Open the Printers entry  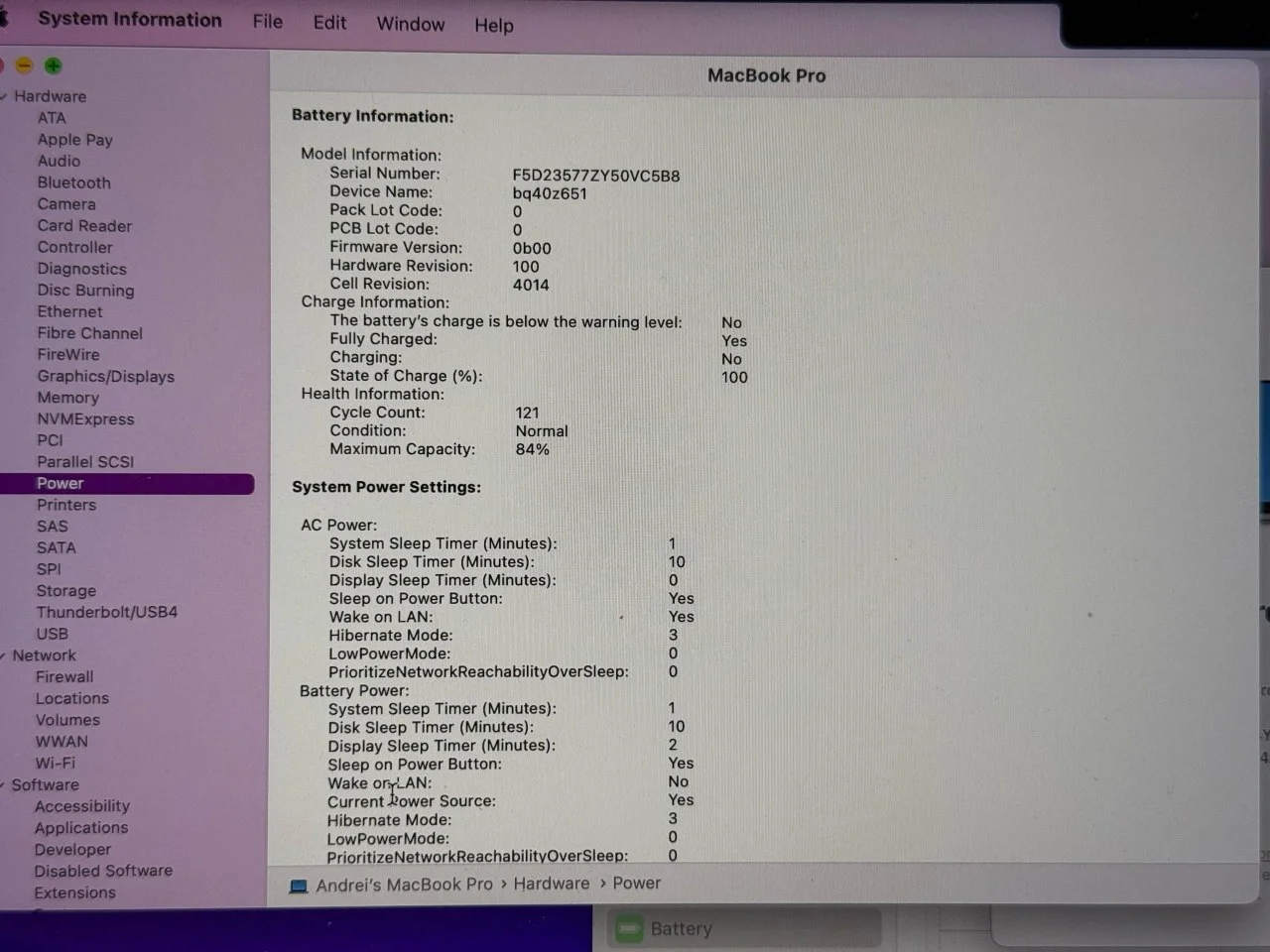(66, 505)
